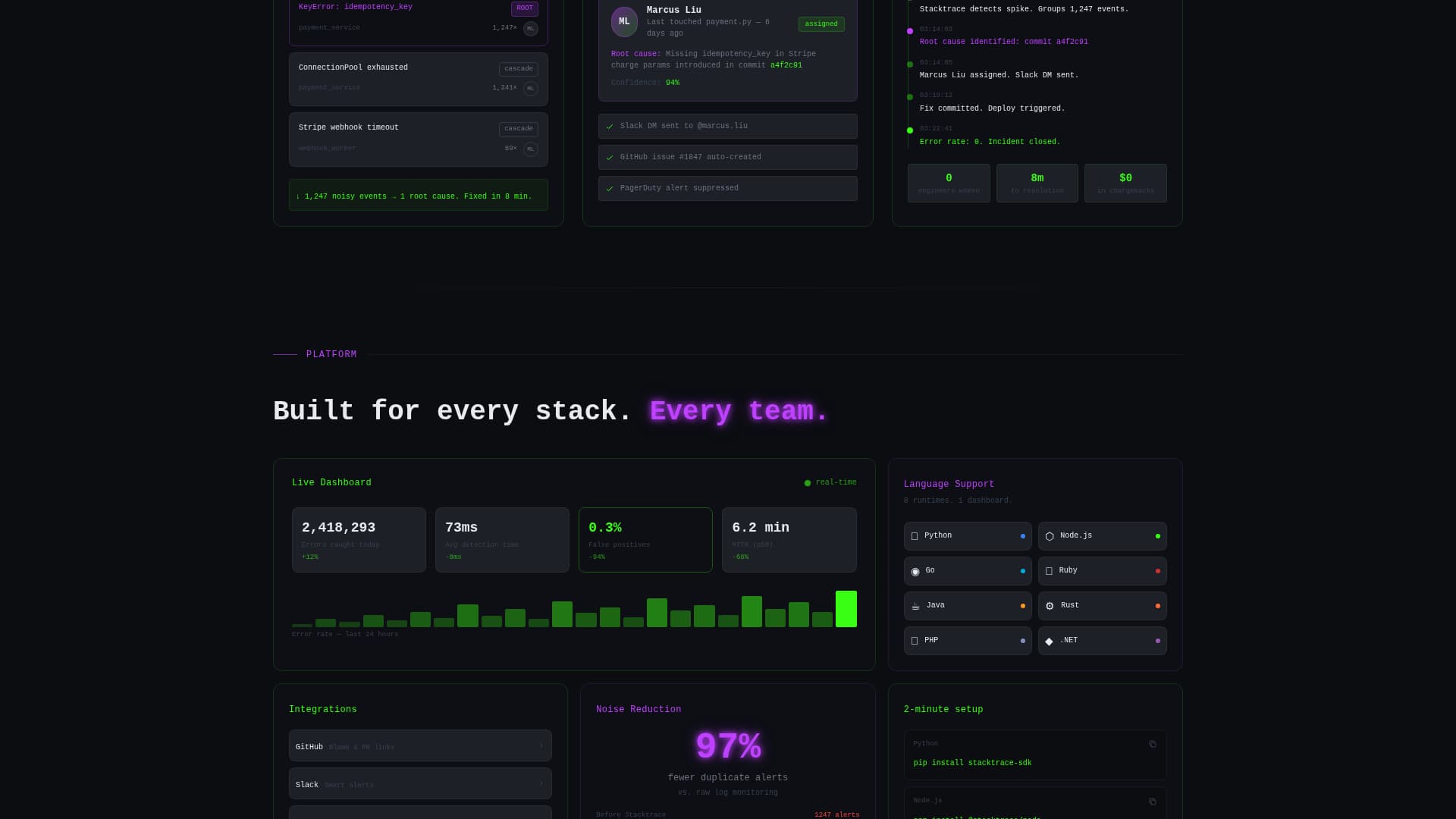This screenshot has height=819, width=1456.
Task: Select the PHP language card
Action: click(x=968, y=641)
